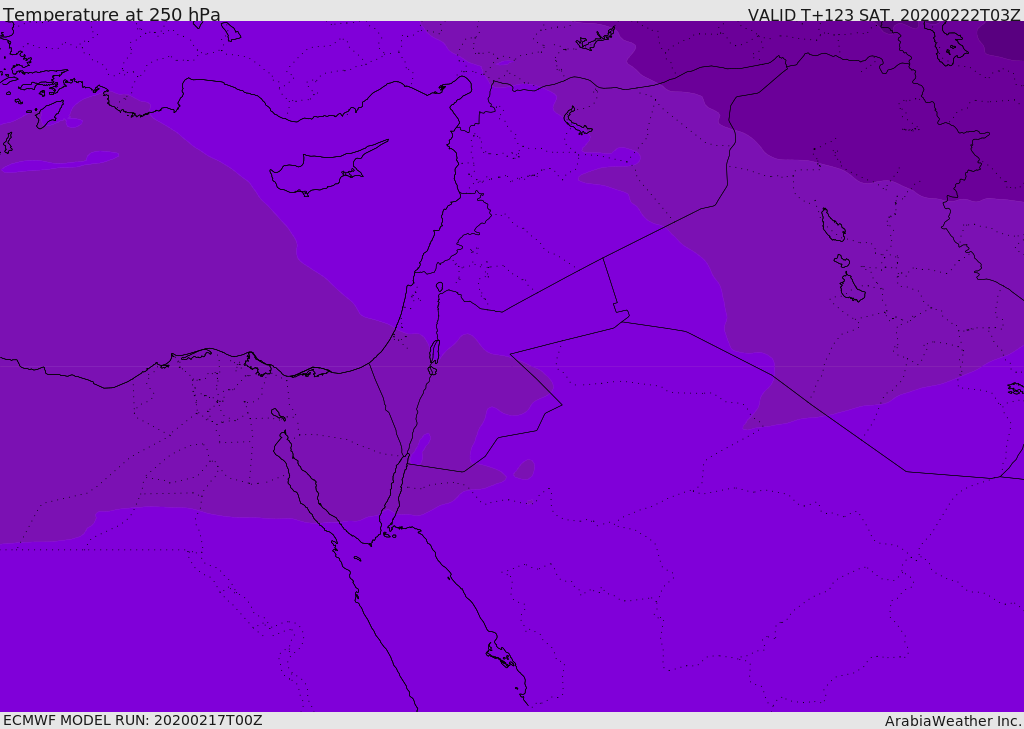Click the ArabiaWeather Inc. credit text

point(953,720)
